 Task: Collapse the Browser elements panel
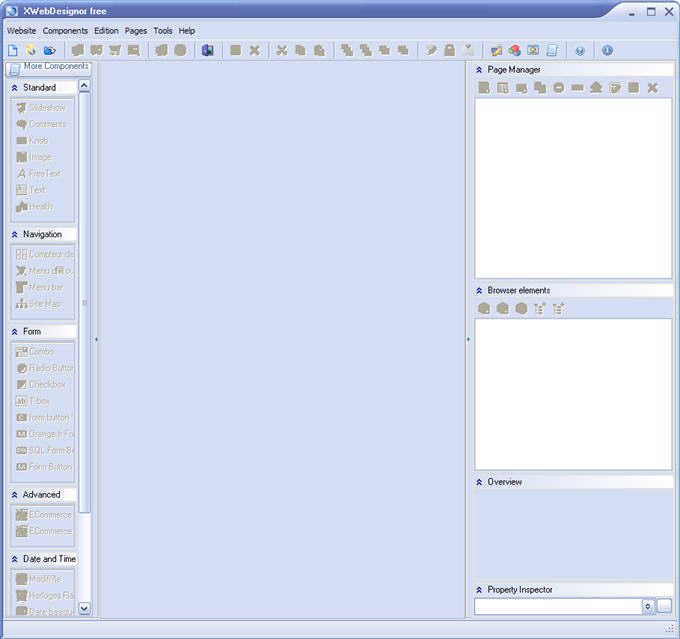point(479,291)
